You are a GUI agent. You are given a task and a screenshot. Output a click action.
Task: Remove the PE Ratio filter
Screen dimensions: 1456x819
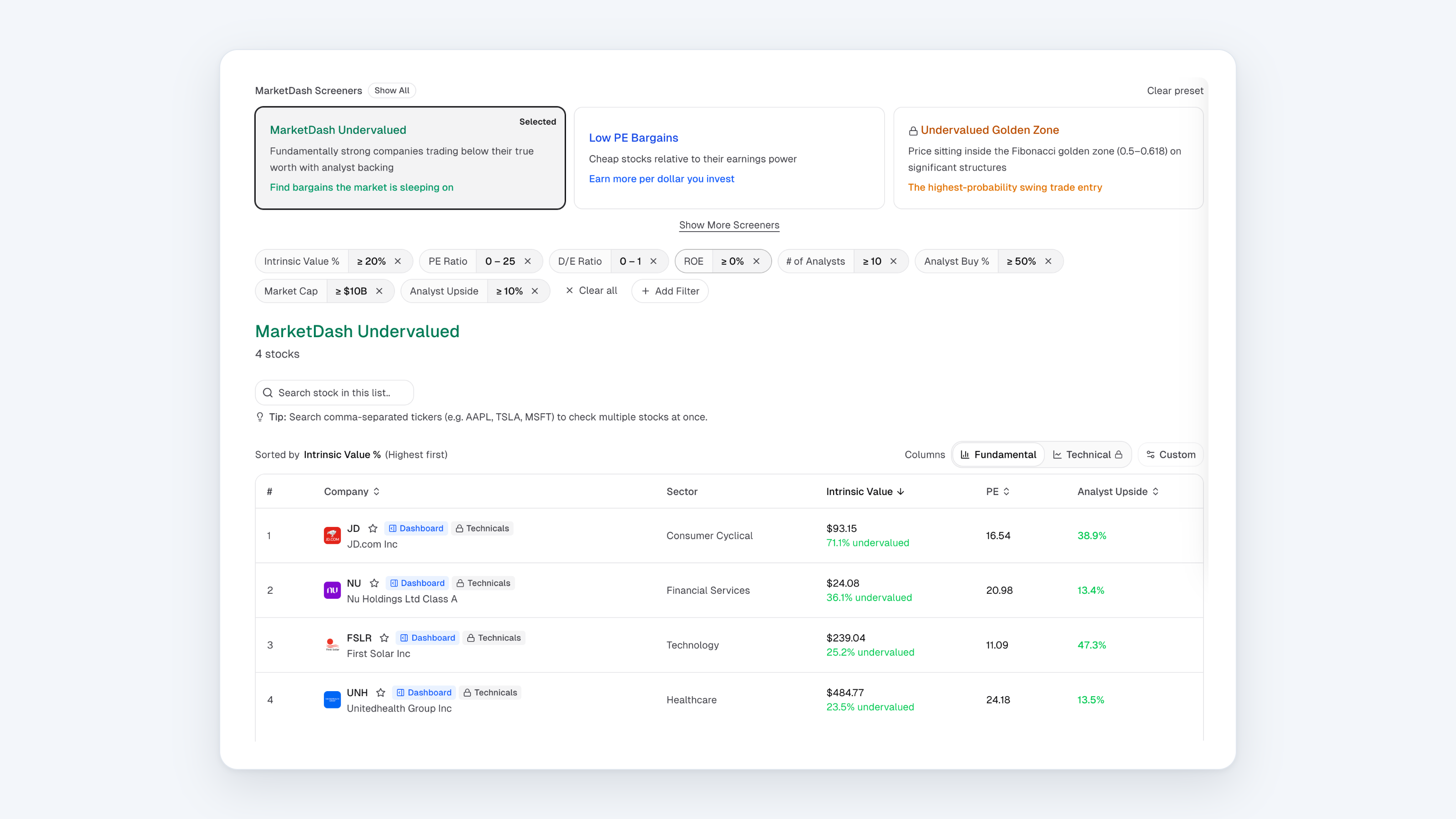527,261
